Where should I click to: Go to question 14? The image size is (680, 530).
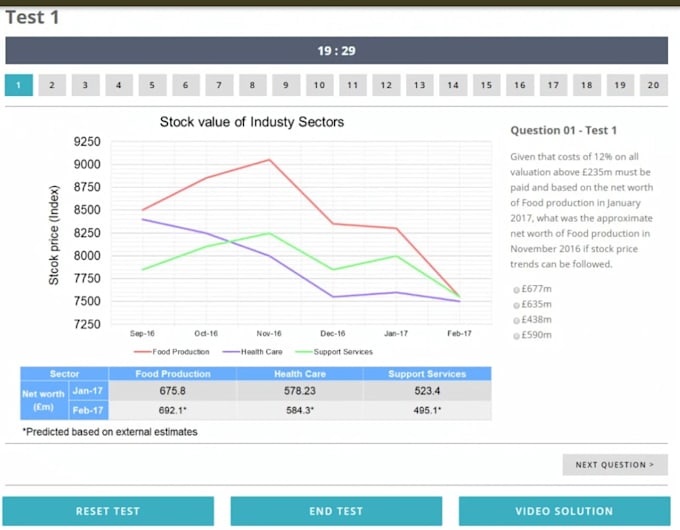tap(453, 85)
